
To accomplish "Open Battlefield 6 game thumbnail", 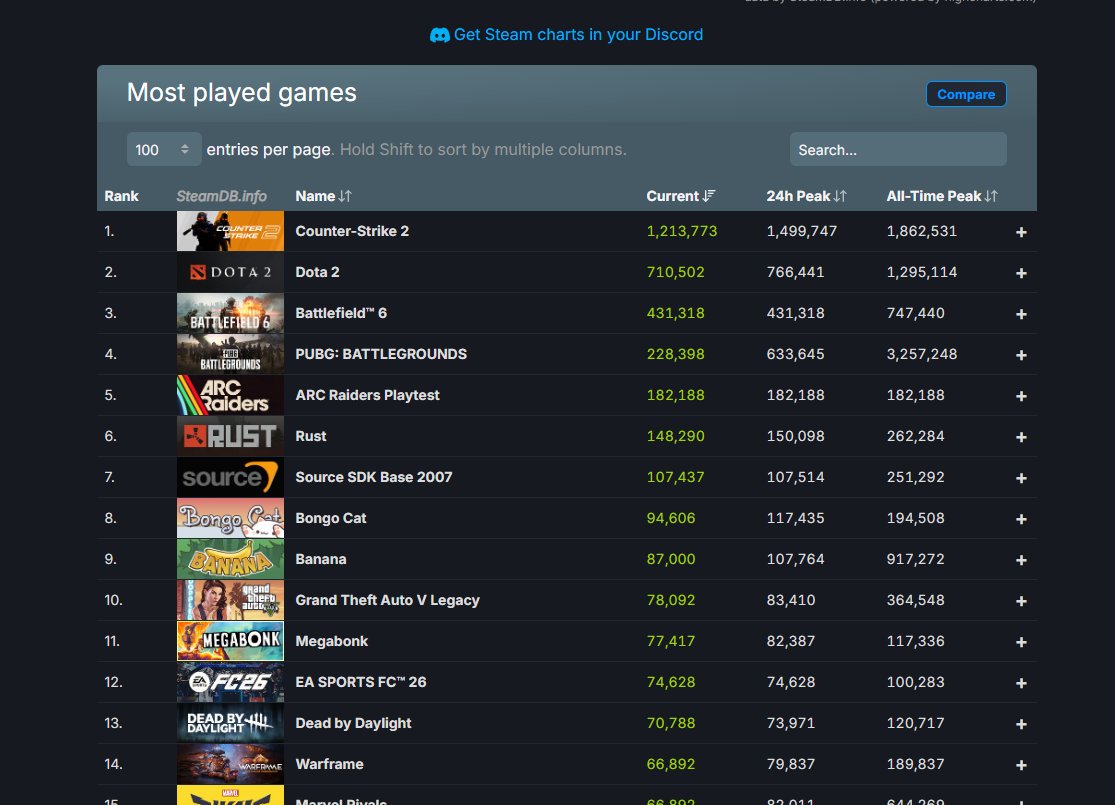I will (230, 313).
